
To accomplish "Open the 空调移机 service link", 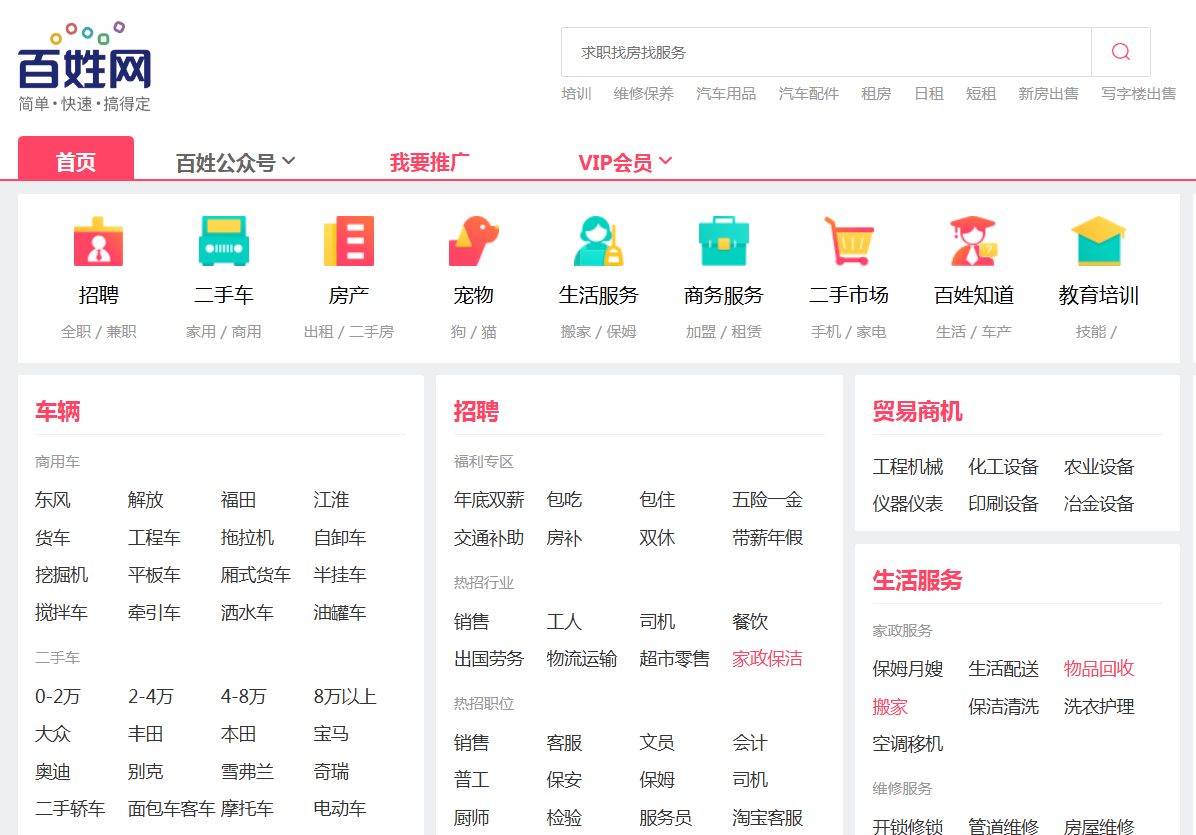I will point(908,744).
